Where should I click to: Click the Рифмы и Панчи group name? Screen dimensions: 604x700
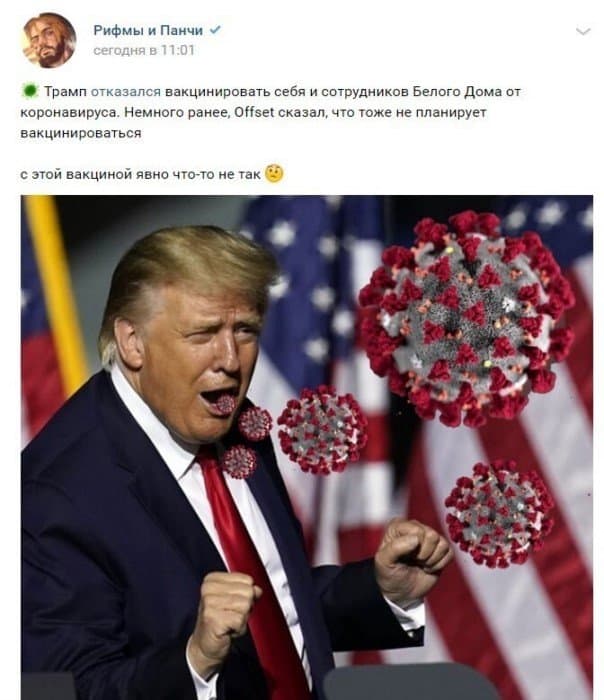148,30
